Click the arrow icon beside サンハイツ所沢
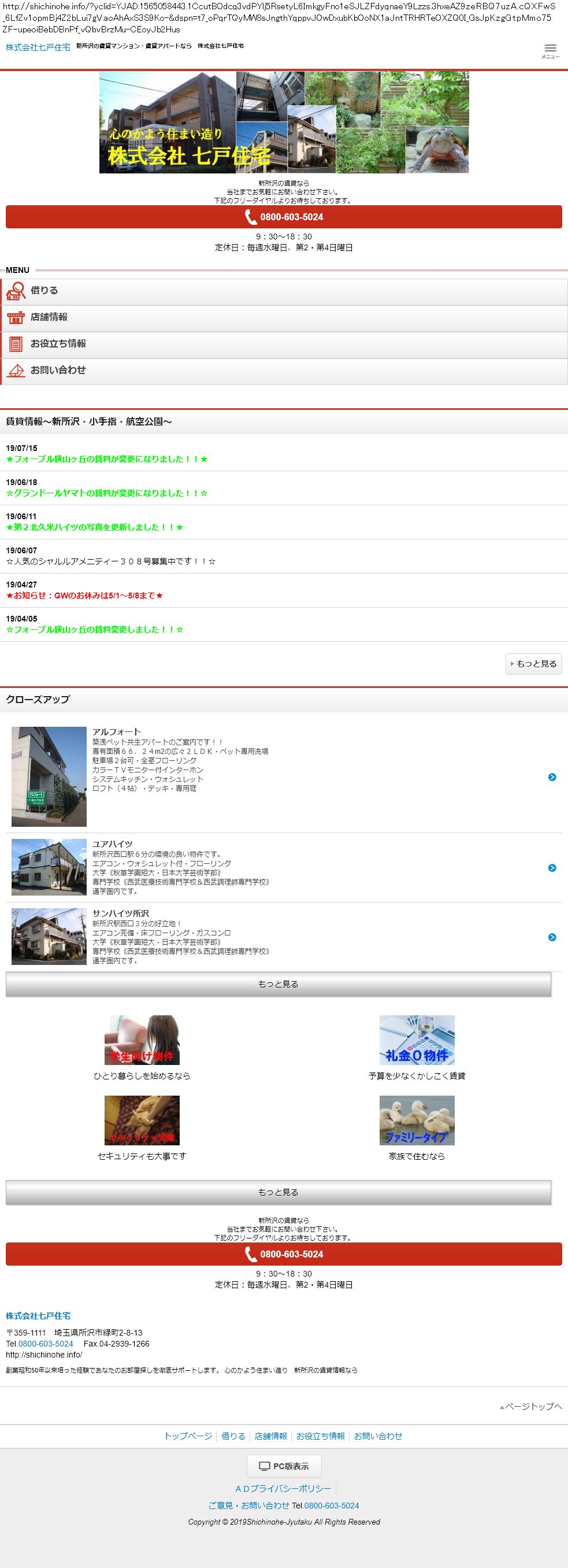 pos(552,937)
